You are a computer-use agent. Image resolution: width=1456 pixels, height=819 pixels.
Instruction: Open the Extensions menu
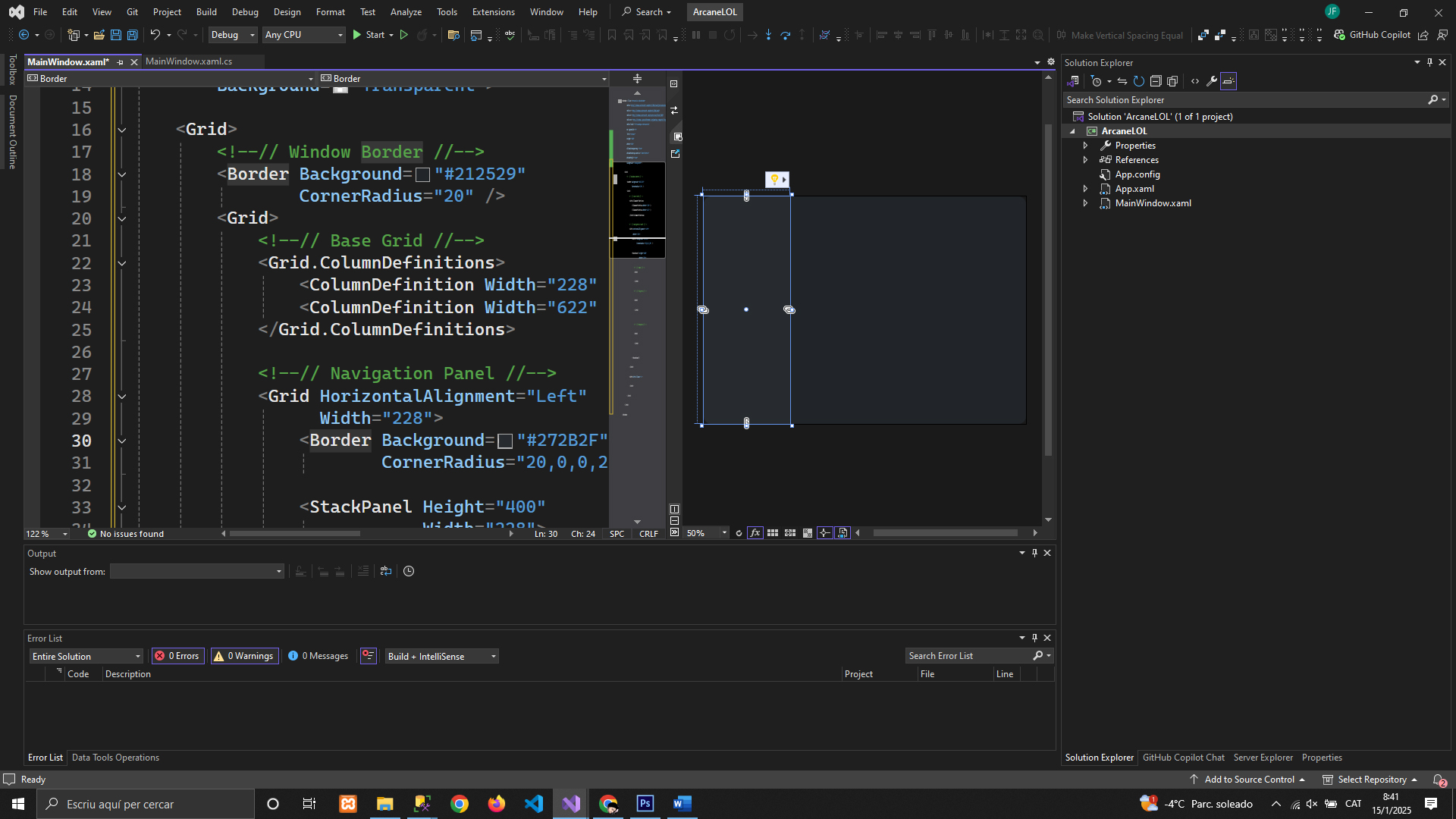coord(493,12)
